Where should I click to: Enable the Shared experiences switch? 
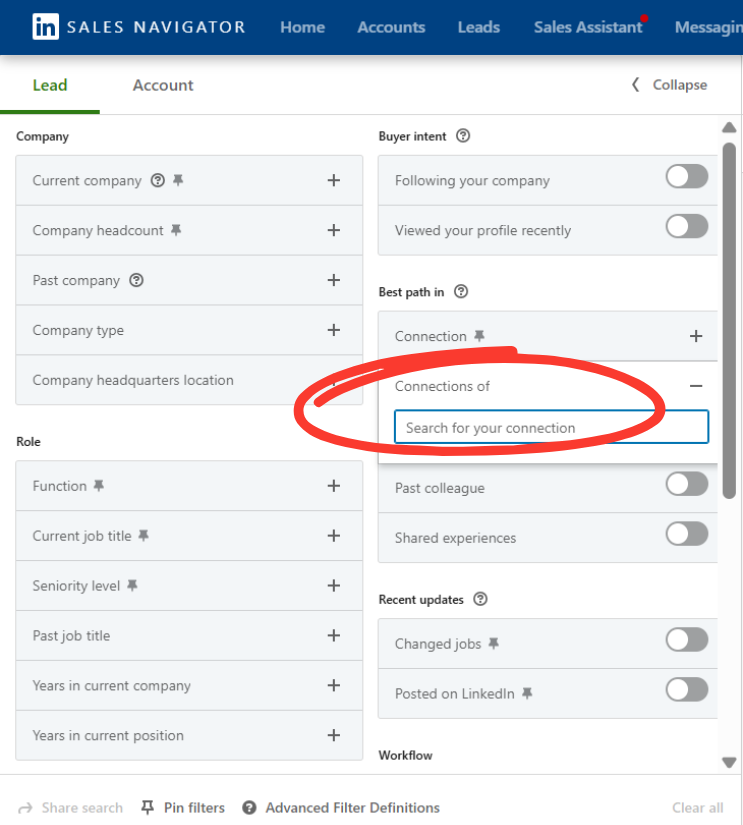[x=687, y=534]
